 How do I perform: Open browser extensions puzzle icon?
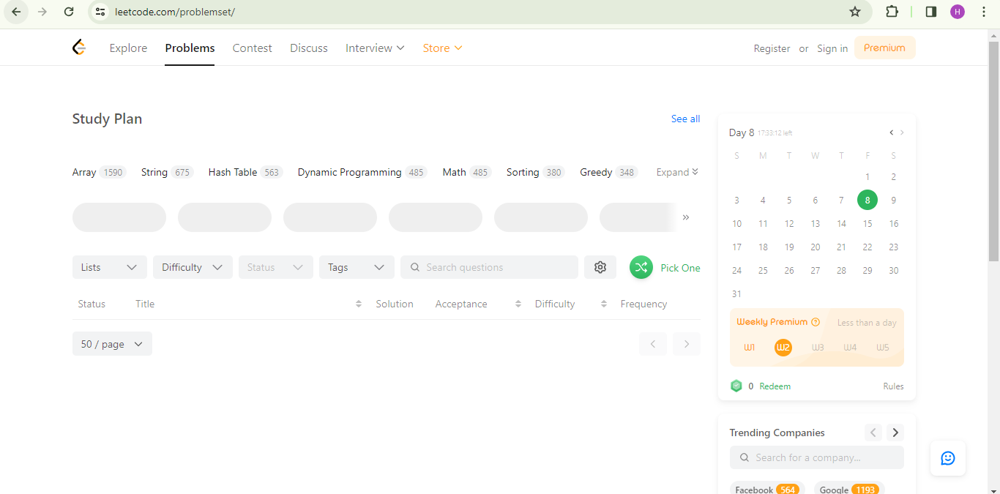point(892,12)
